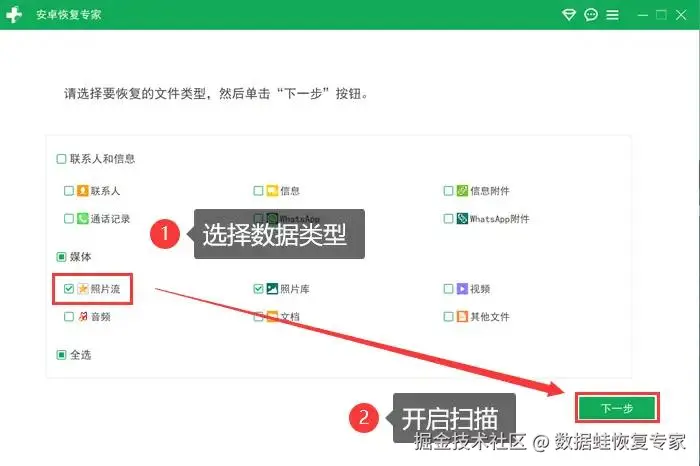
Task: Click the Message Attachments (信息附件) icon
Action: (462, 191)
